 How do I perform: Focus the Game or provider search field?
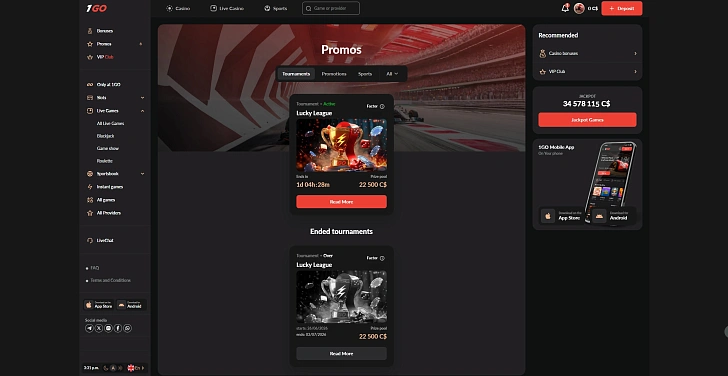(x=331, y=8)
